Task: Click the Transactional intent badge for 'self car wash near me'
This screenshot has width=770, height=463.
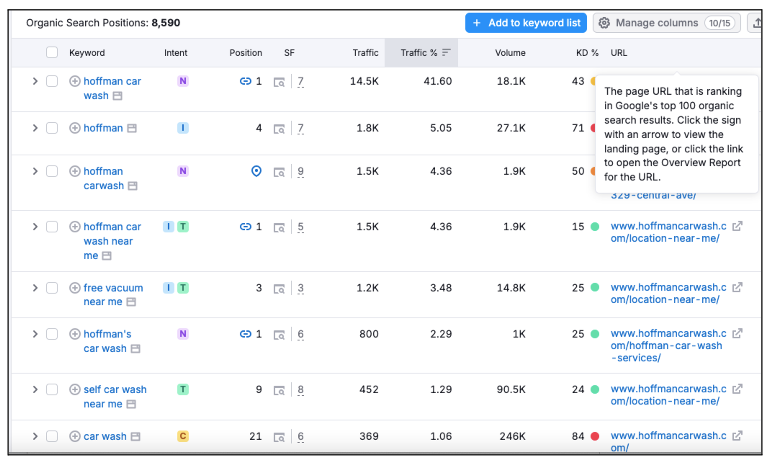Action: pos(183,389)
